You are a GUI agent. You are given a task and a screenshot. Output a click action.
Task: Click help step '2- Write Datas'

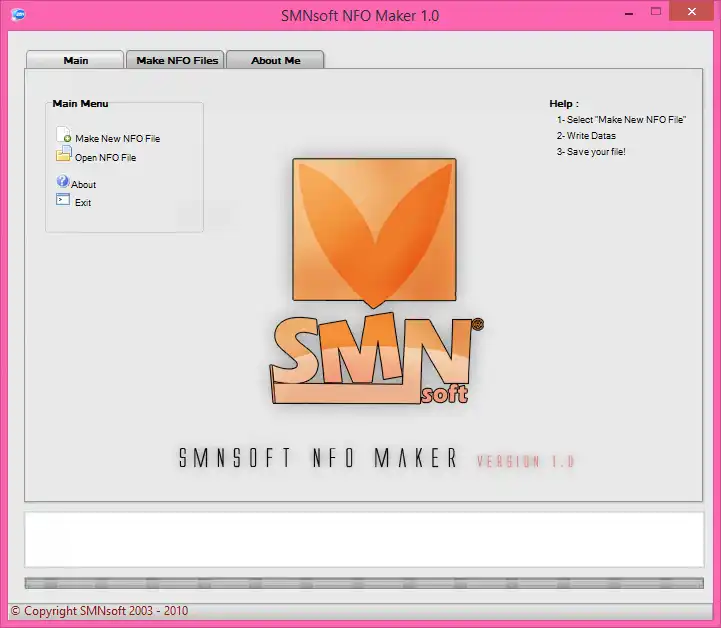[586, 136]
